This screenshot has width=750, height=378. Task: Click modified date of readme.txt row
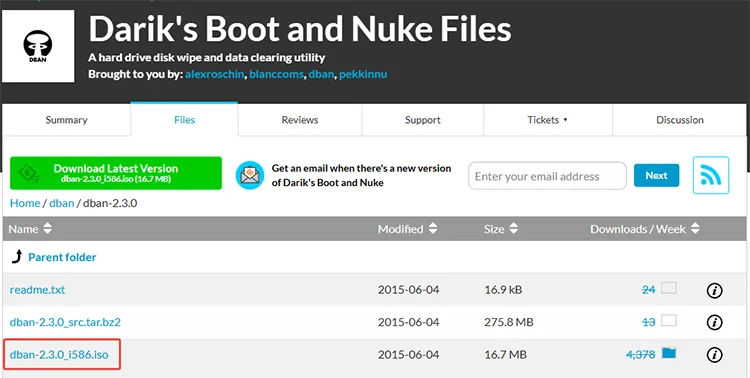(x=408, y=290)
